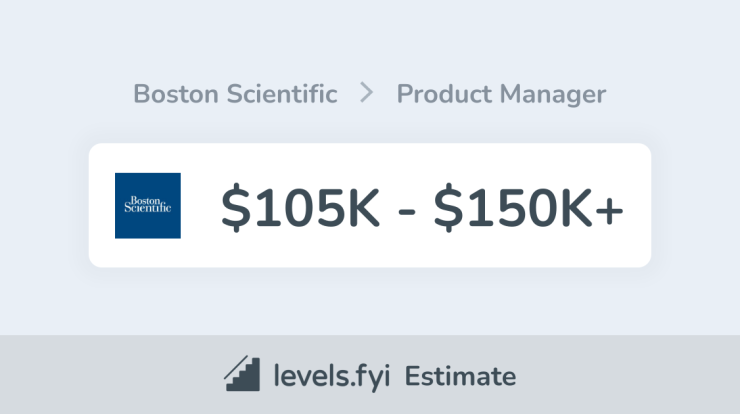This screenshot has height=414, width=740.
Task: Click the $150K+ upper salary figure
Action: click(x=529, y=207)
